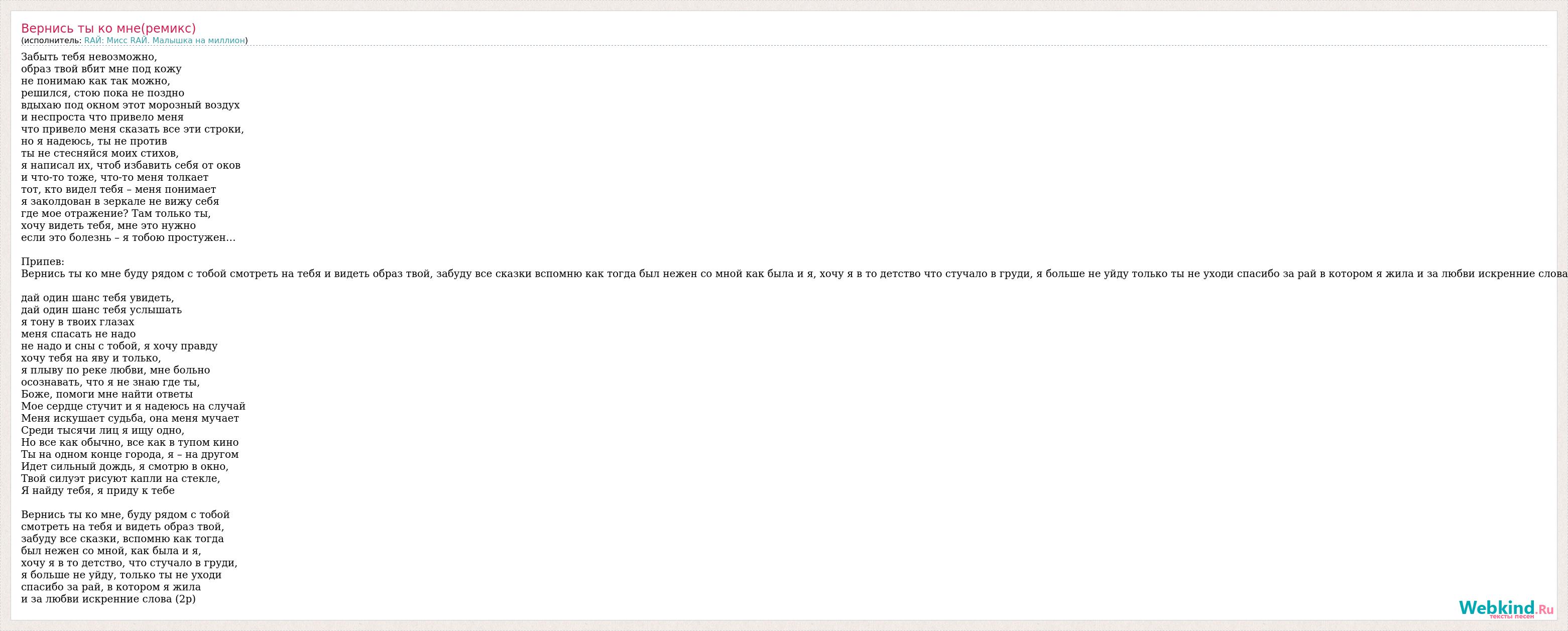Viewport: 1568px width, 631px height.
Task: Click line 'я тону в твоих глазах'
Action: coord(78,322)
